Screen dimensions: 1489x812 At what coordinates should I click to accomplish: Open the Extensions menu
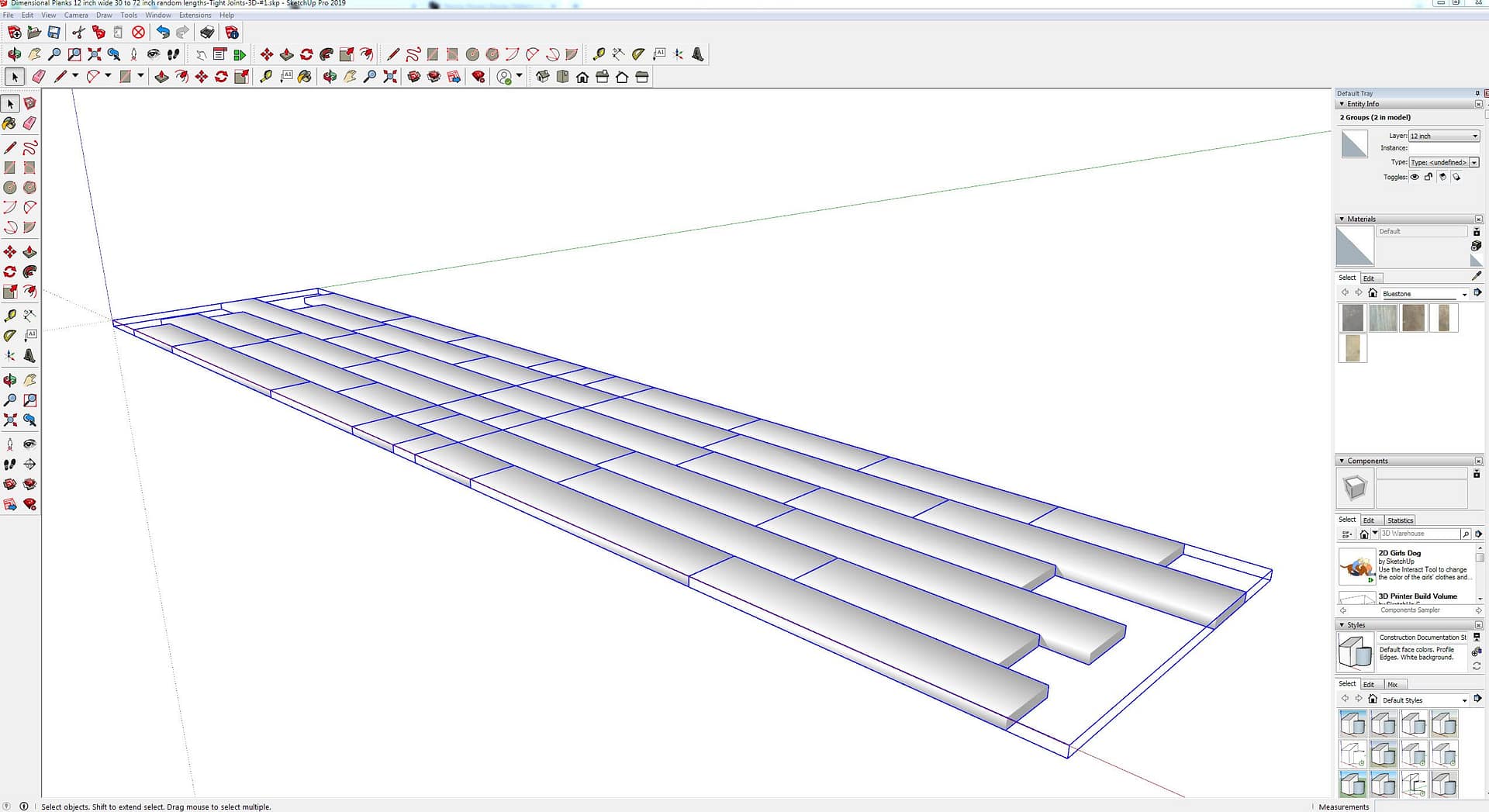pyautogui.click(x=195, y=15)
